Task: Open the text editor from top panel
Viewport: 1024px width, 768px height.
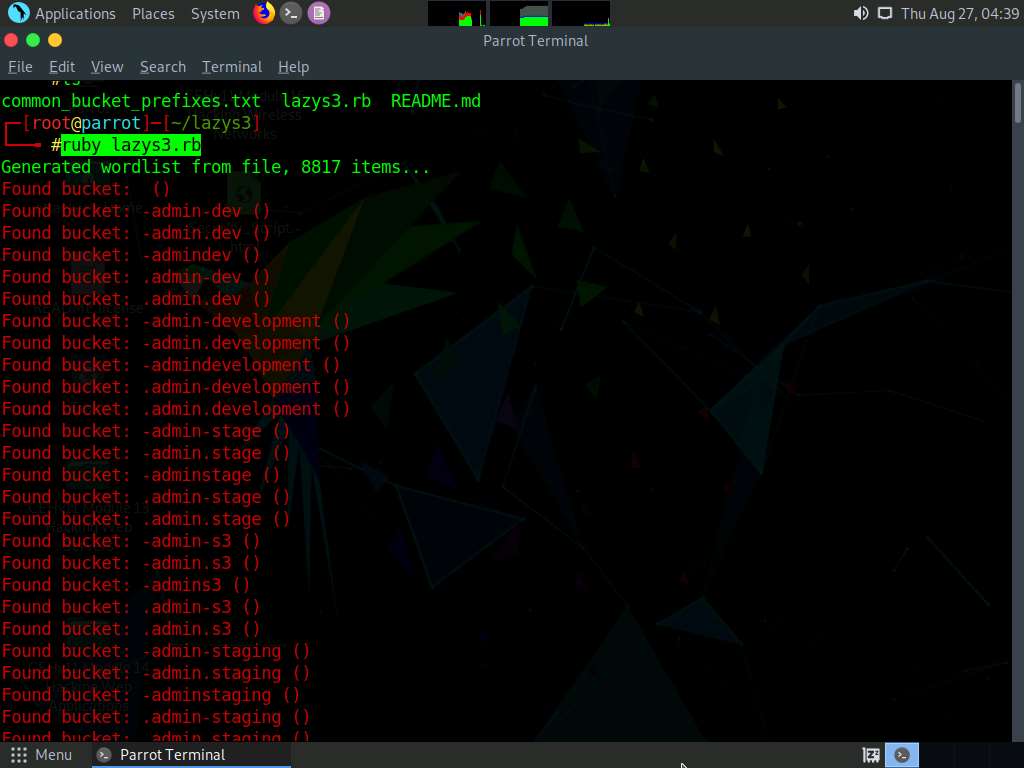Action: pyautogui.click(x=319, y=13)
